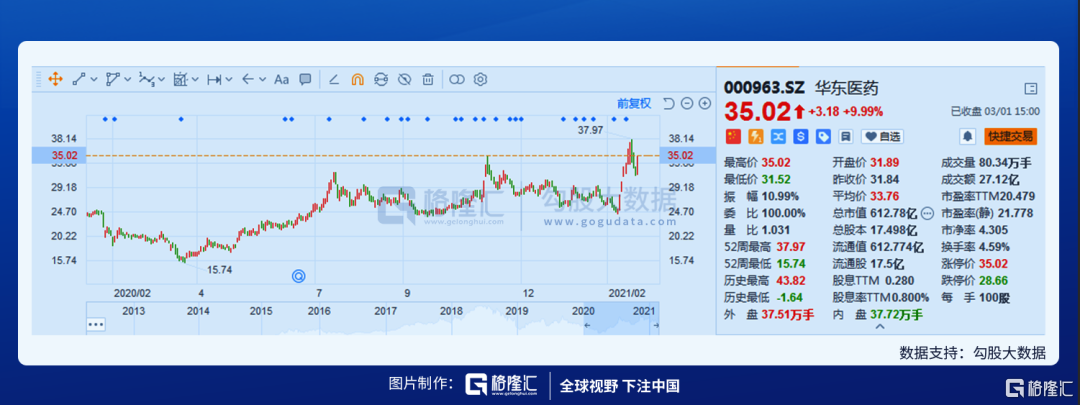Image resolution: width=1080 pixels, height=405 pixels.
Task: Click the 涨停价 value 35.02
Action: (x=995, y=264)
